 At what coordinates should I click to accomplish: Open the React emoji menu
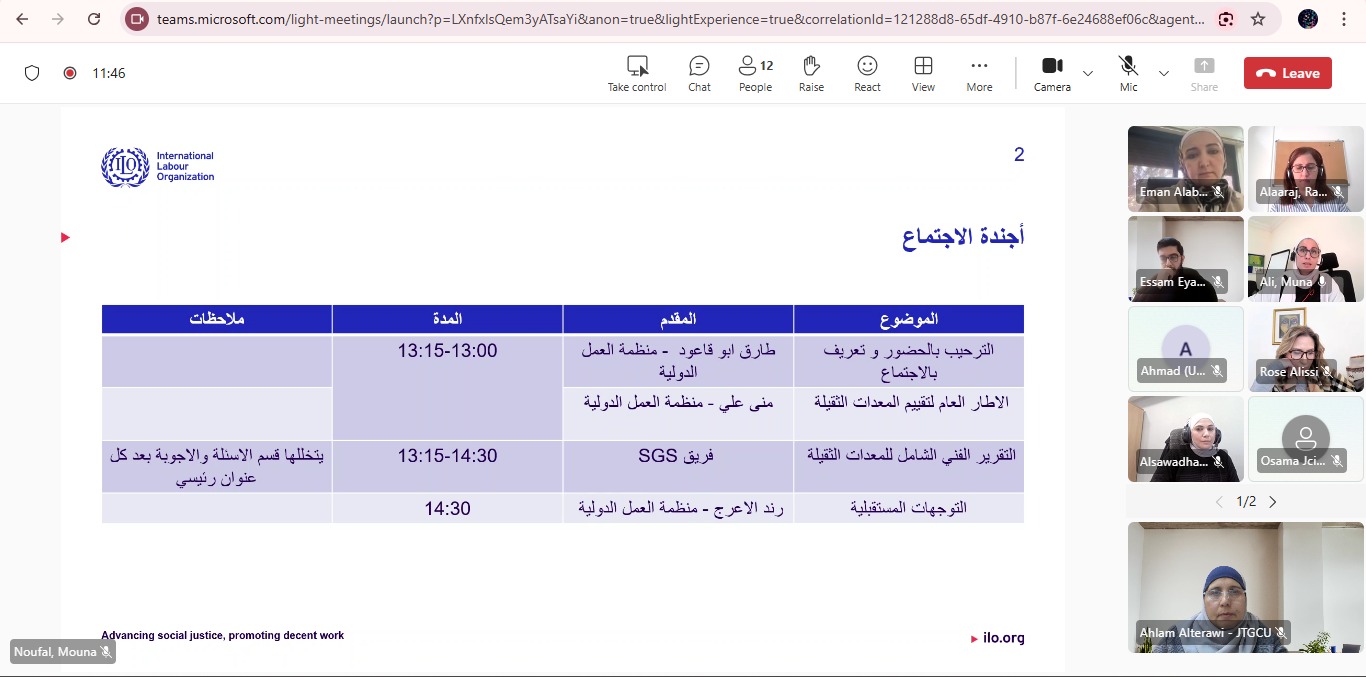[867, 73]
